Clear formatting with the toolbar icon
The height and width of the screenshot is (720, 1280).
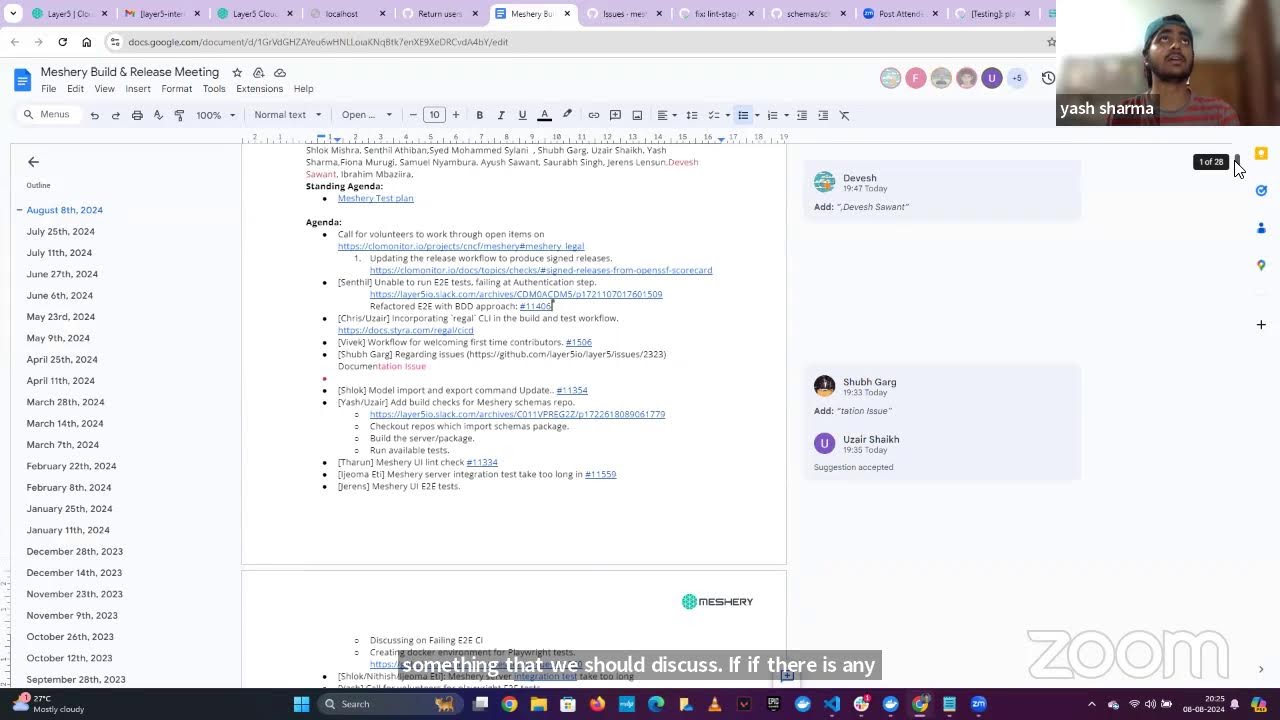pyautogui.click(x=844, y=115)
